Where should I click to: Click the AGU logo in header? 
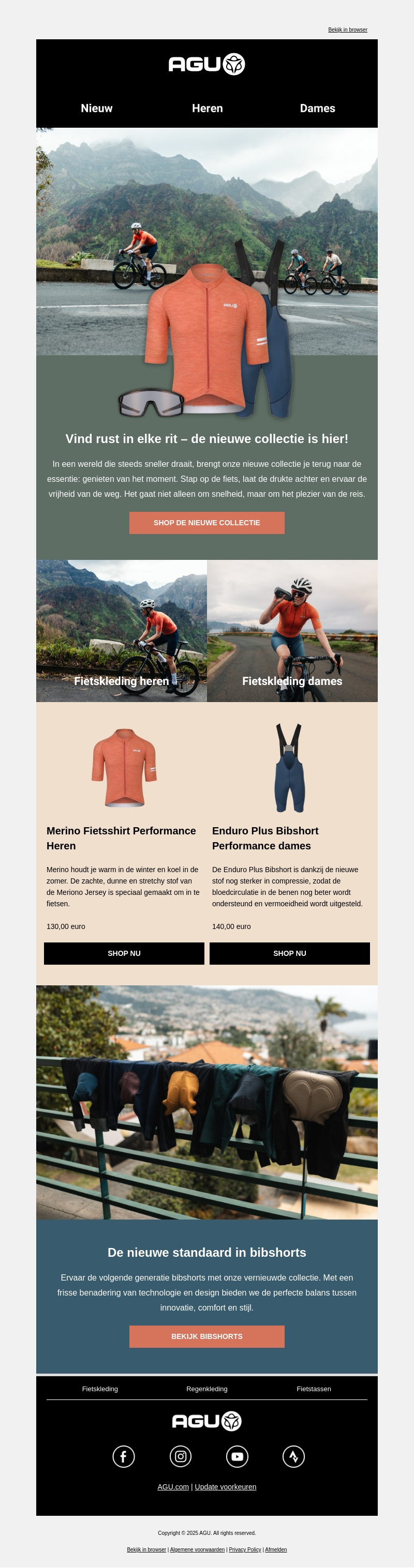click(x=206, y=64)
